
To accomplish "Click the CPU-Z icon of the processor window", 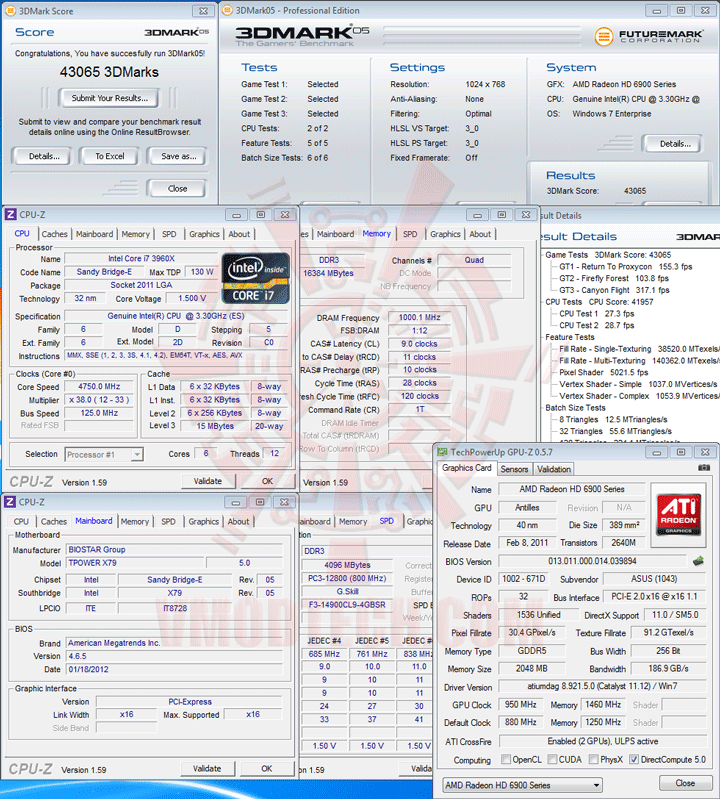I will point(10,215).
